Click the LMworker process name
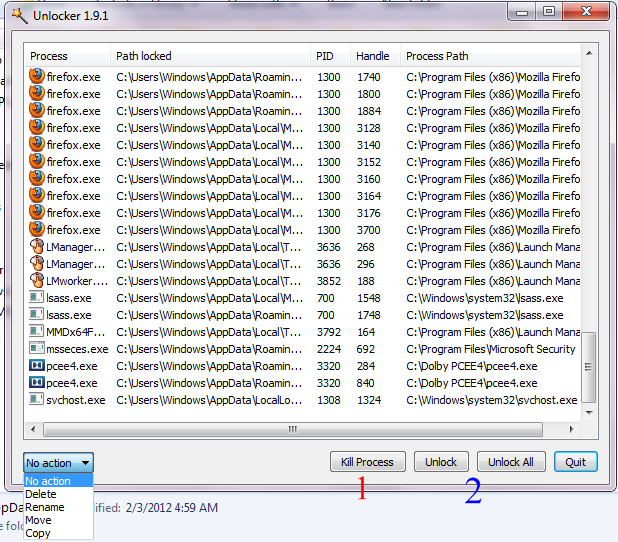Image resolution: width=618 pixels, height=542 pixels. (77, 281)
